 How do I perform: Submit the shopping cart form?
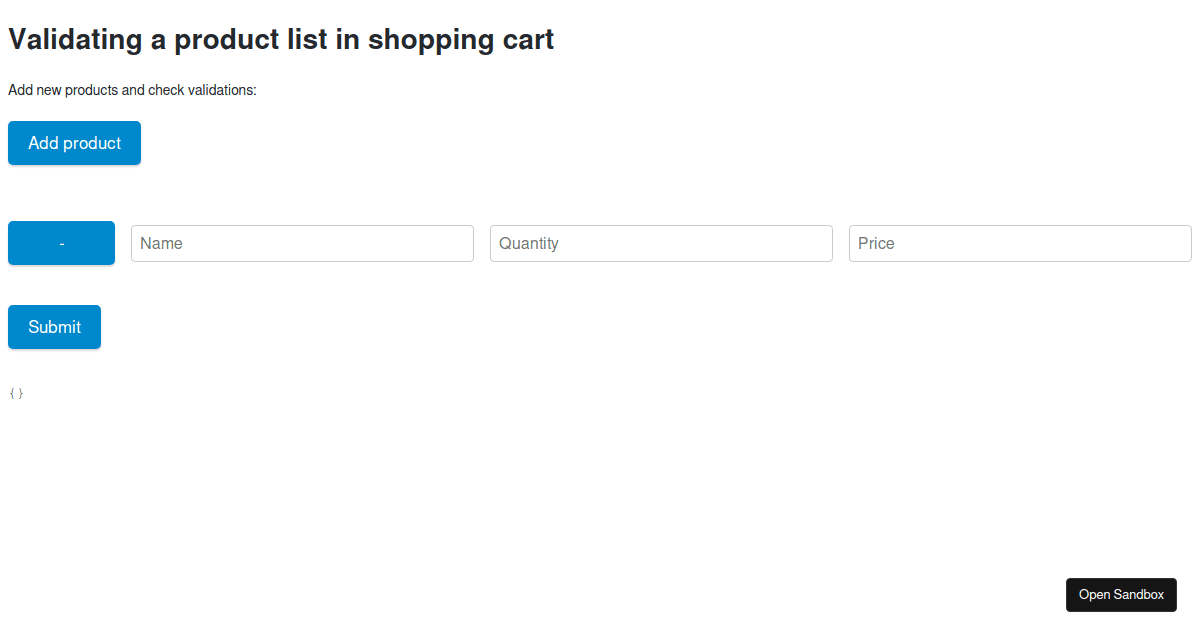pos(54,326)
